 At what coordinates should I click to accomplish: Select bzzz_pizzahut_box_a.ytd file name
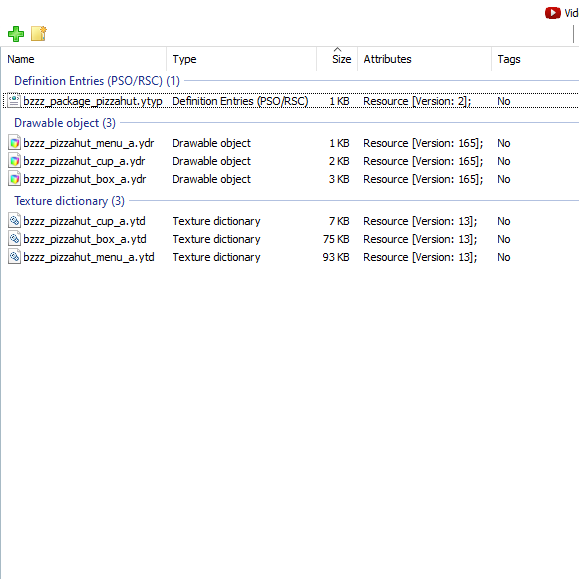click(85, 239)
